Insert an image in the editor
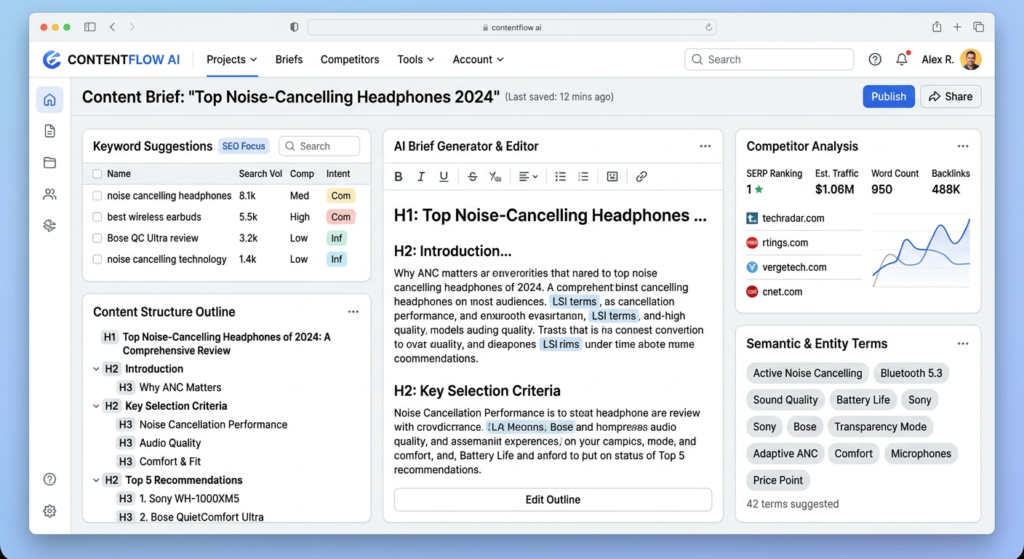This screenshot has height=559, width=1024. [612, 176]
